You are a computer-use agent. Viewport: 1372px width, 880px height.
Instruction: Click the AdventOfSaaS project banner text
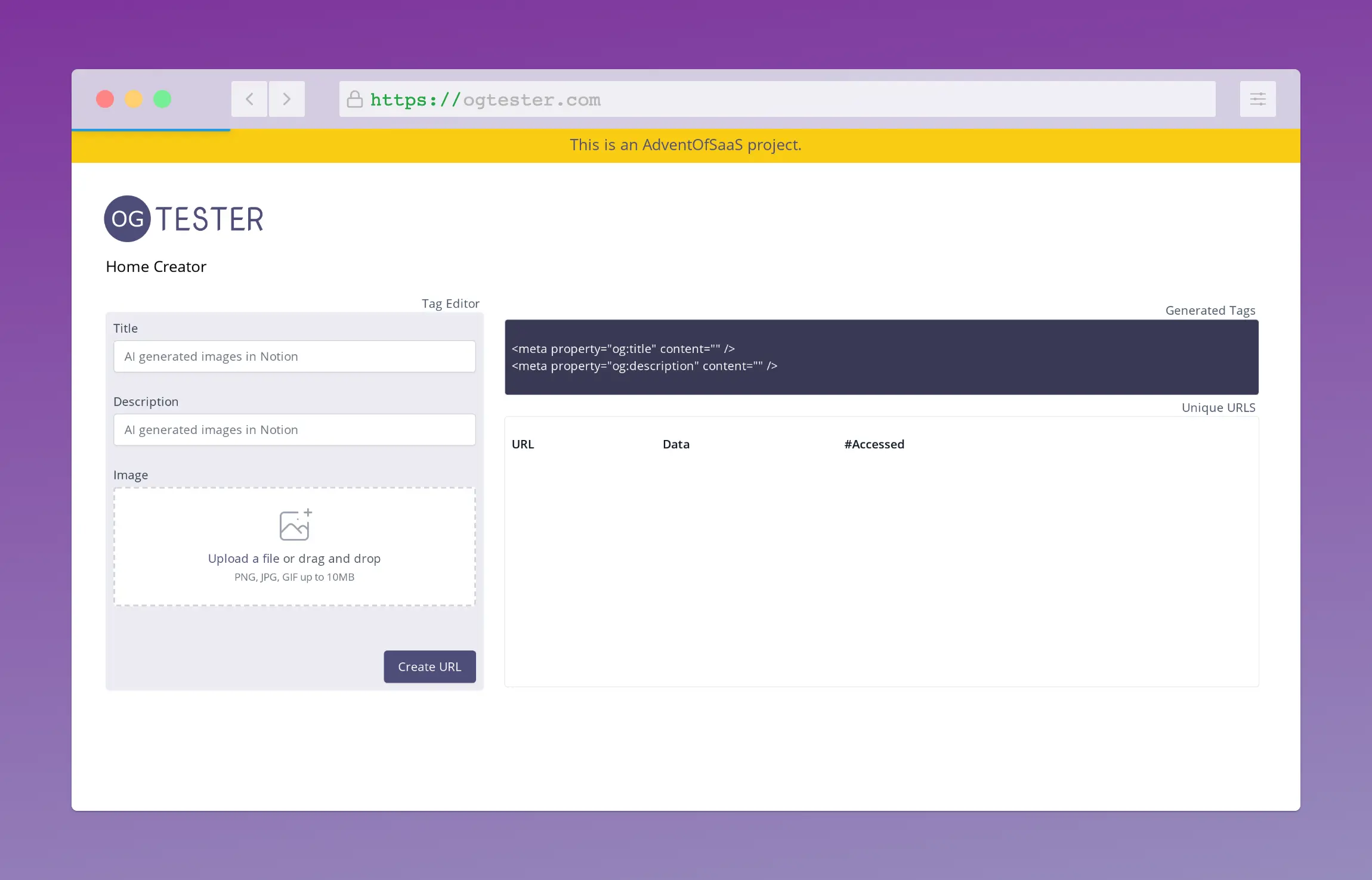point(685,144)
